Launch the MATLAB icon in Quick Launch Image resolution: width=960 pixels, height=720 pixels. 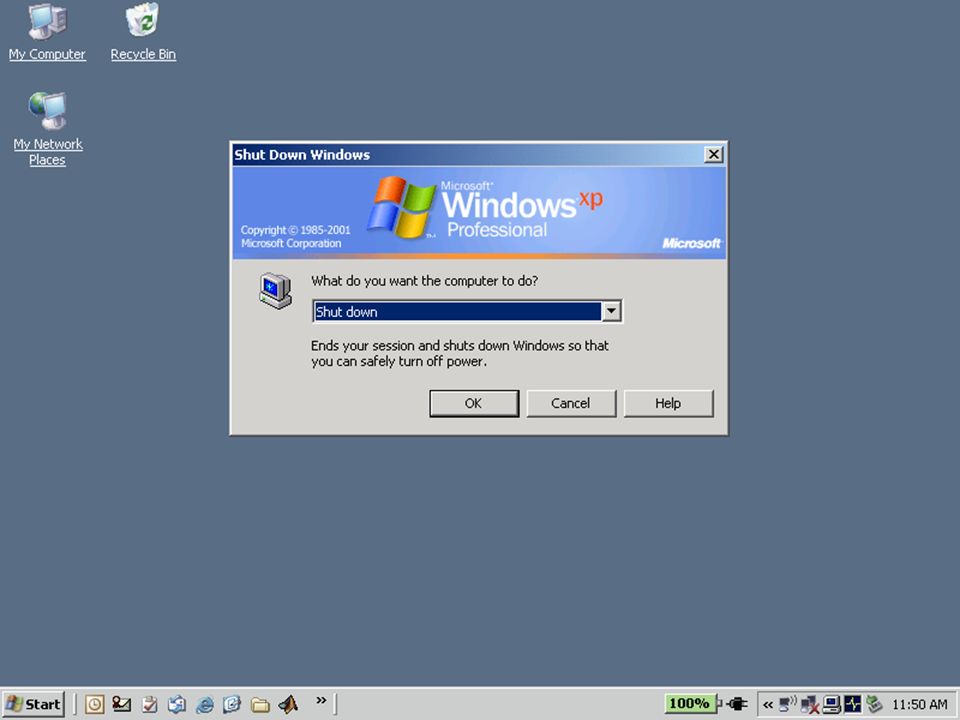288,704
